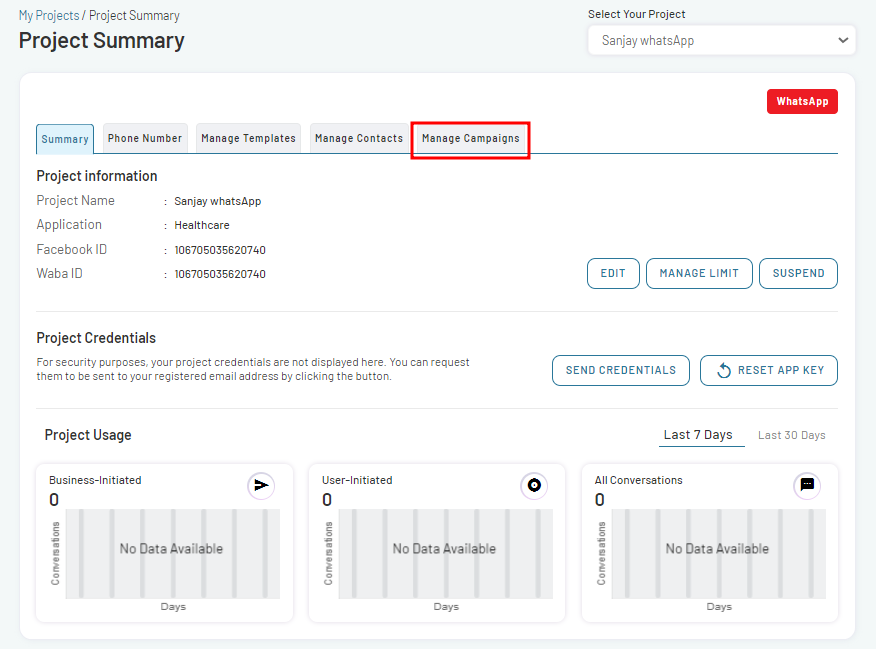Screen dimensions: 876x649
Task: Show usage for Last 30 Days
Action: [x=791, y=435]
